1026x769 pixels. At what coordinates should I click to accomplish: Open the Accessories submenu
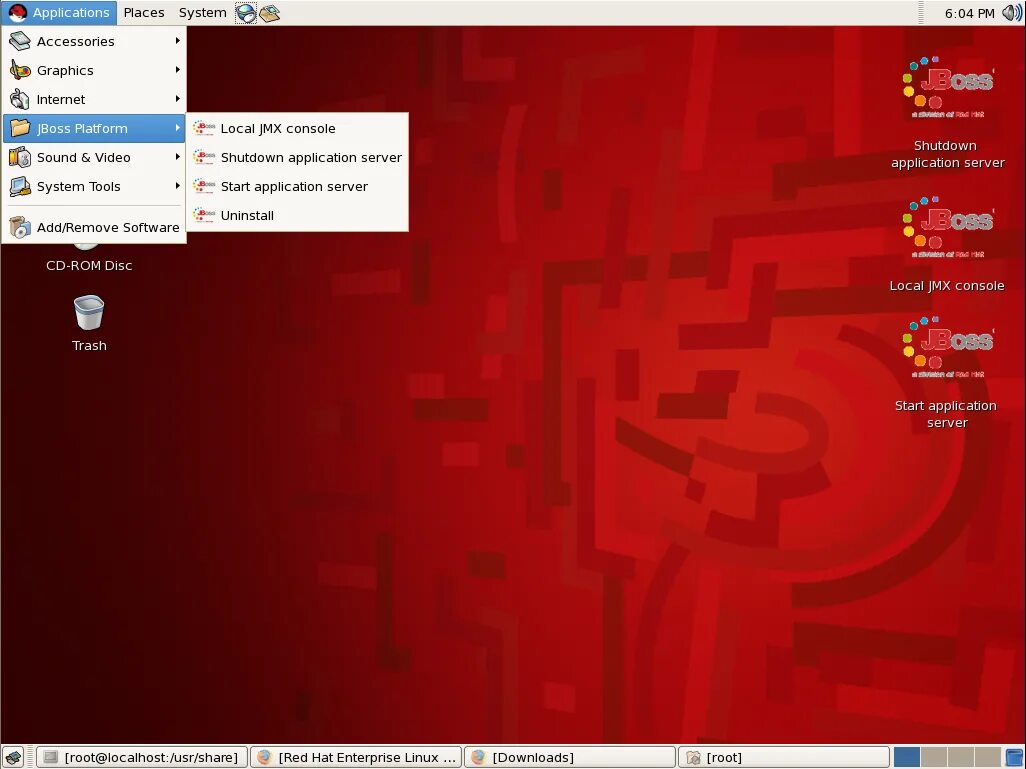pyautogui.click(x=94, y=41)
